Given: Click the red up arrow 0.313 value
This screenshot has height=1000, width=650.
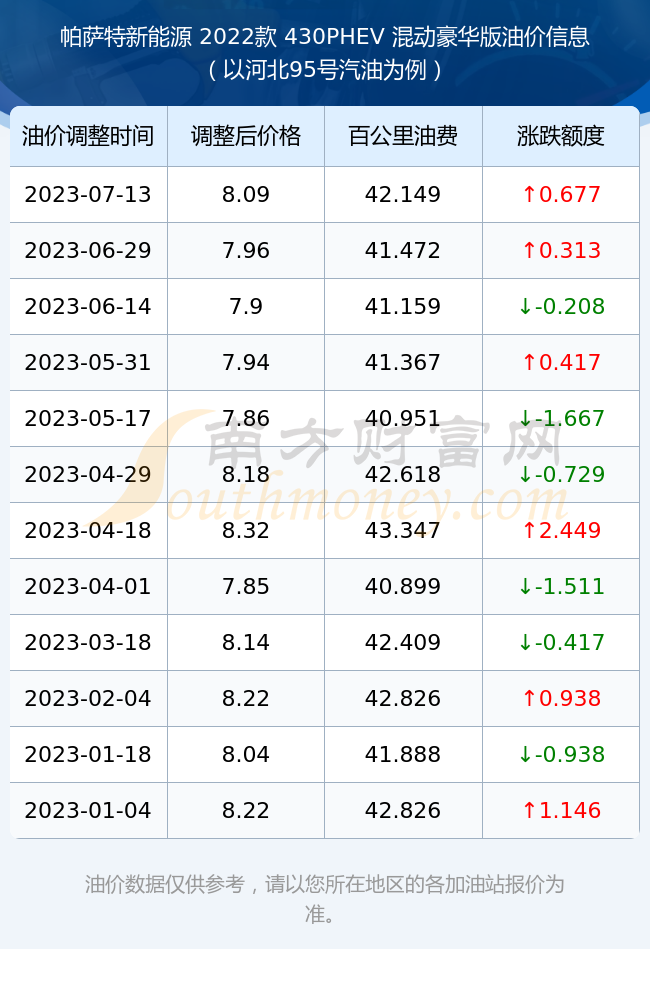Looking at the screenshot, I should [561, 251].
